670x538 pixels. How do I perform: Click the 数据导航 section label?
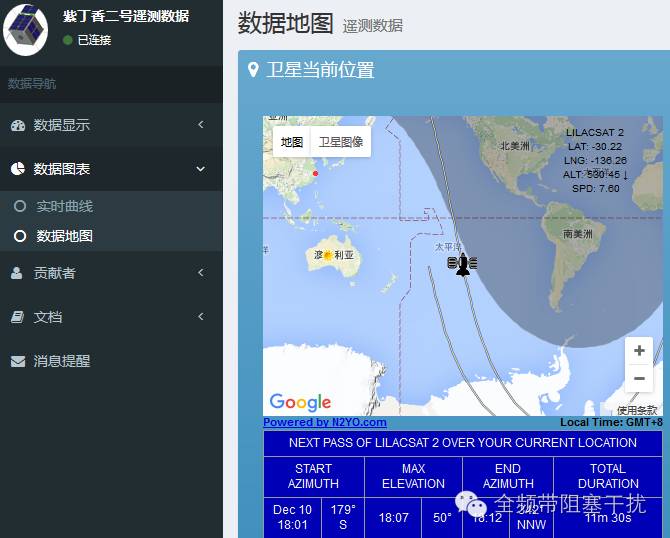coord(32,84)
